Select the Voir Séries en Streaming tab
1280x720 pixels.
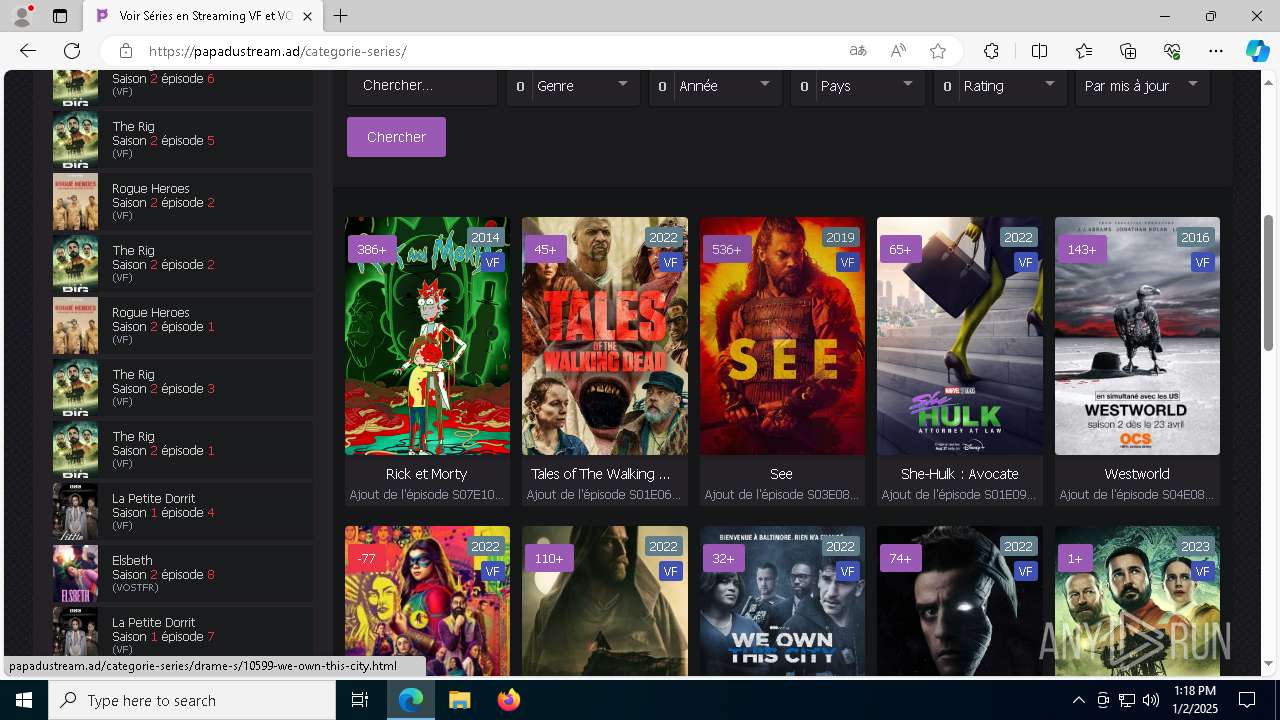[x=203, y=16]
